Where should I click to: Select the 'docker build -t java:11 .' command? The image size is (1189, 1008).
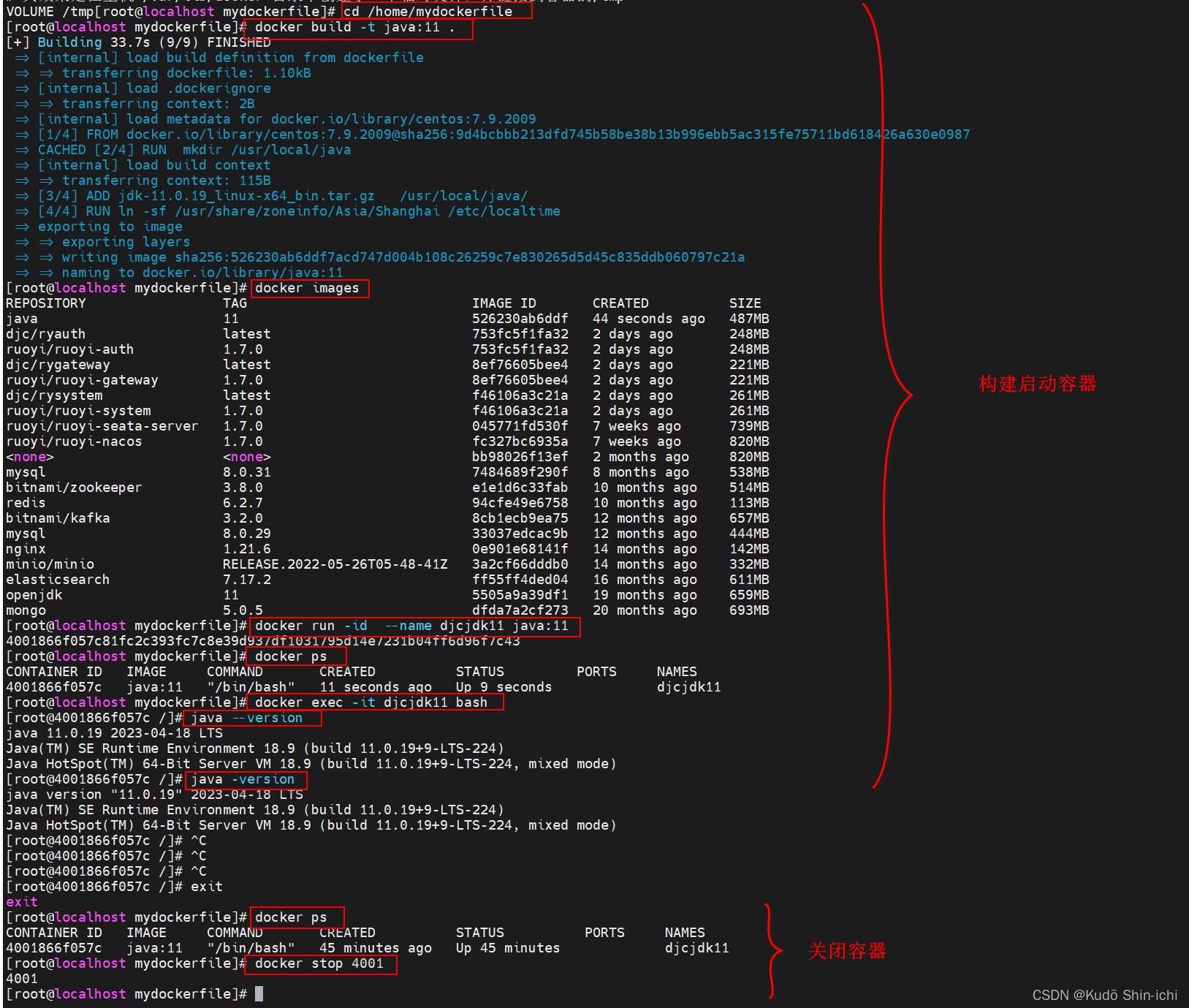point(354,27)
